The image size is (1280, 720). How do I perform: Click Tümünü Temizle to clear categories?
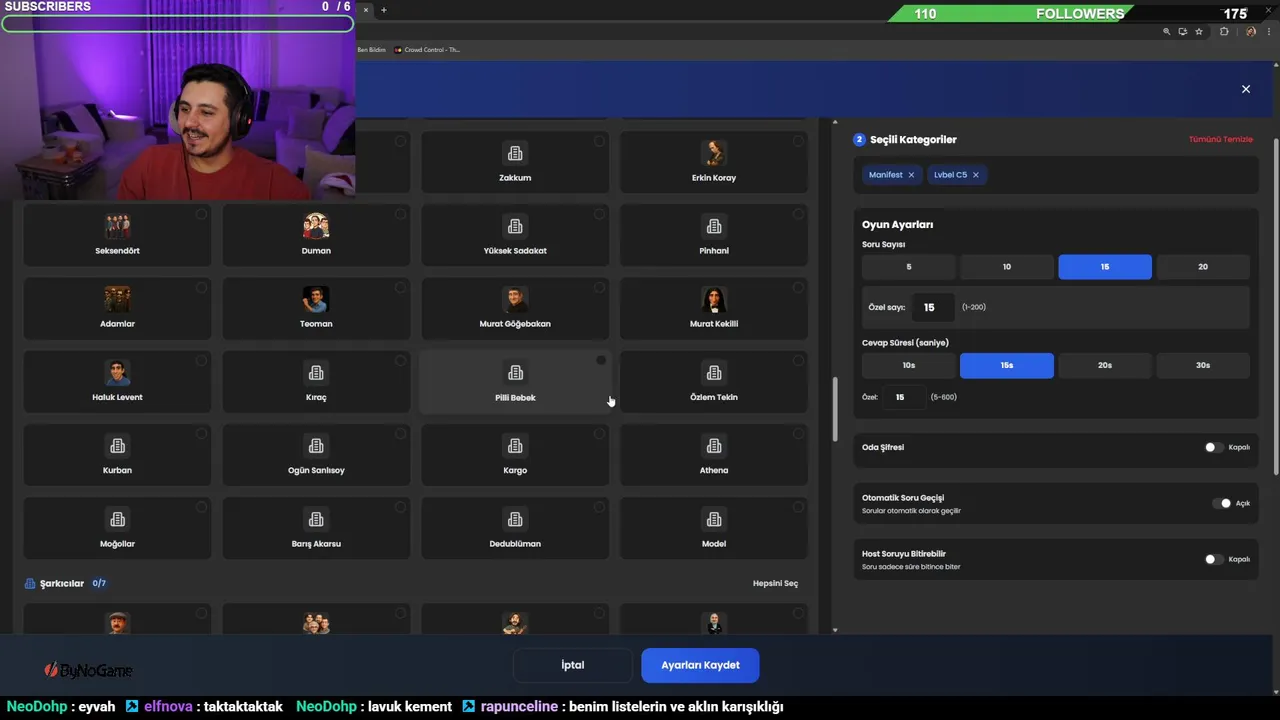[x=1220, y=140]
